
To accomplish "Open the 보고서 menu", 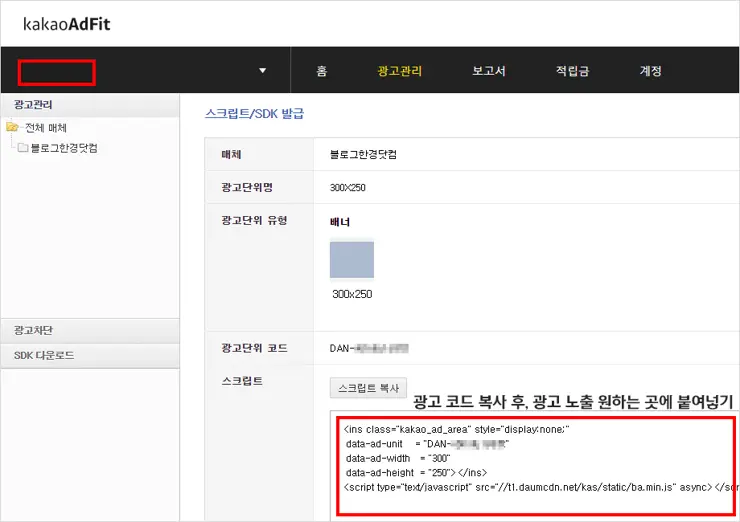I will coord(489,71).
